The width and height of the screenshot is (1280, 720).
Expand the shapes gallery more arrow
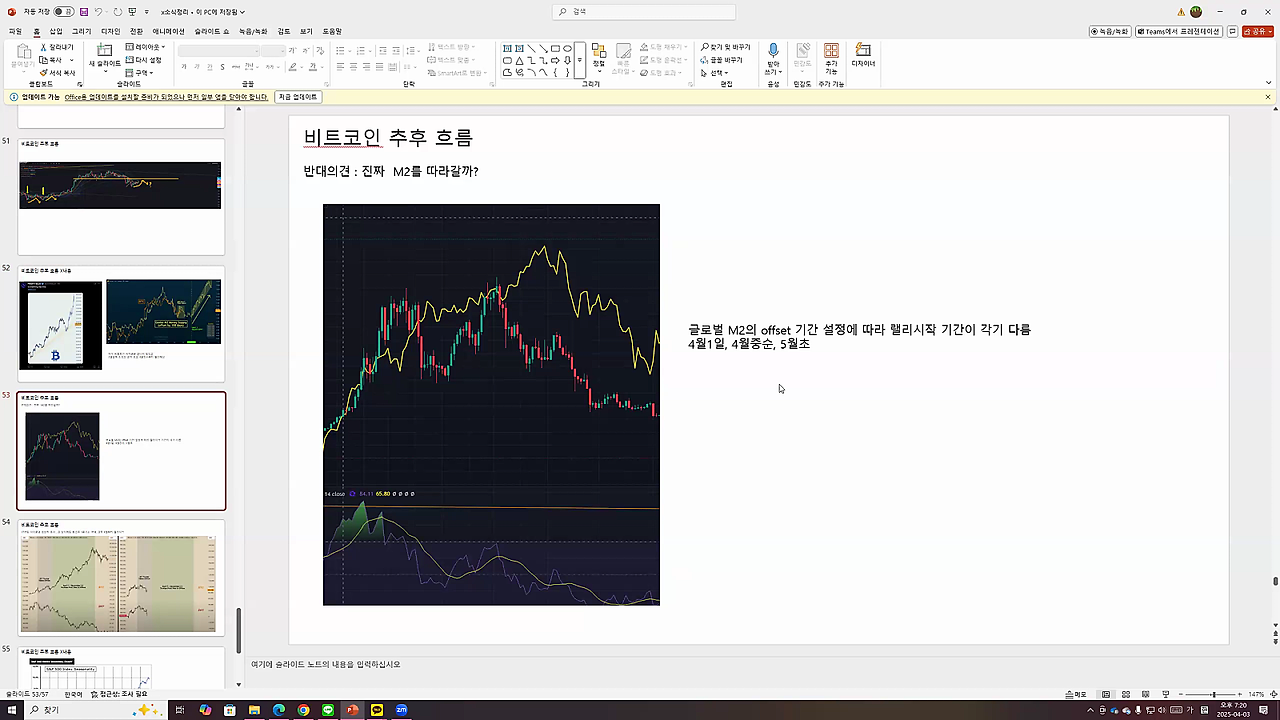(x=580, y=60)
